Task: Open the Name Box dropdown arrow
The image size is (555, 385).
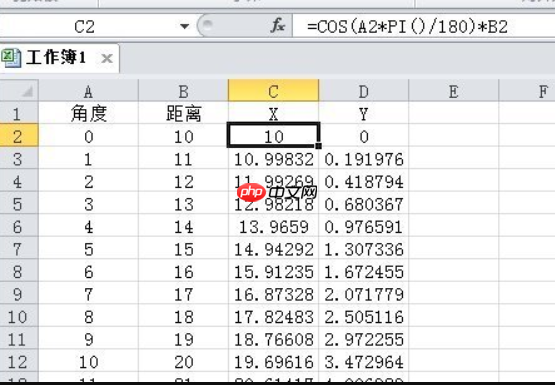Action: point(184,26)
